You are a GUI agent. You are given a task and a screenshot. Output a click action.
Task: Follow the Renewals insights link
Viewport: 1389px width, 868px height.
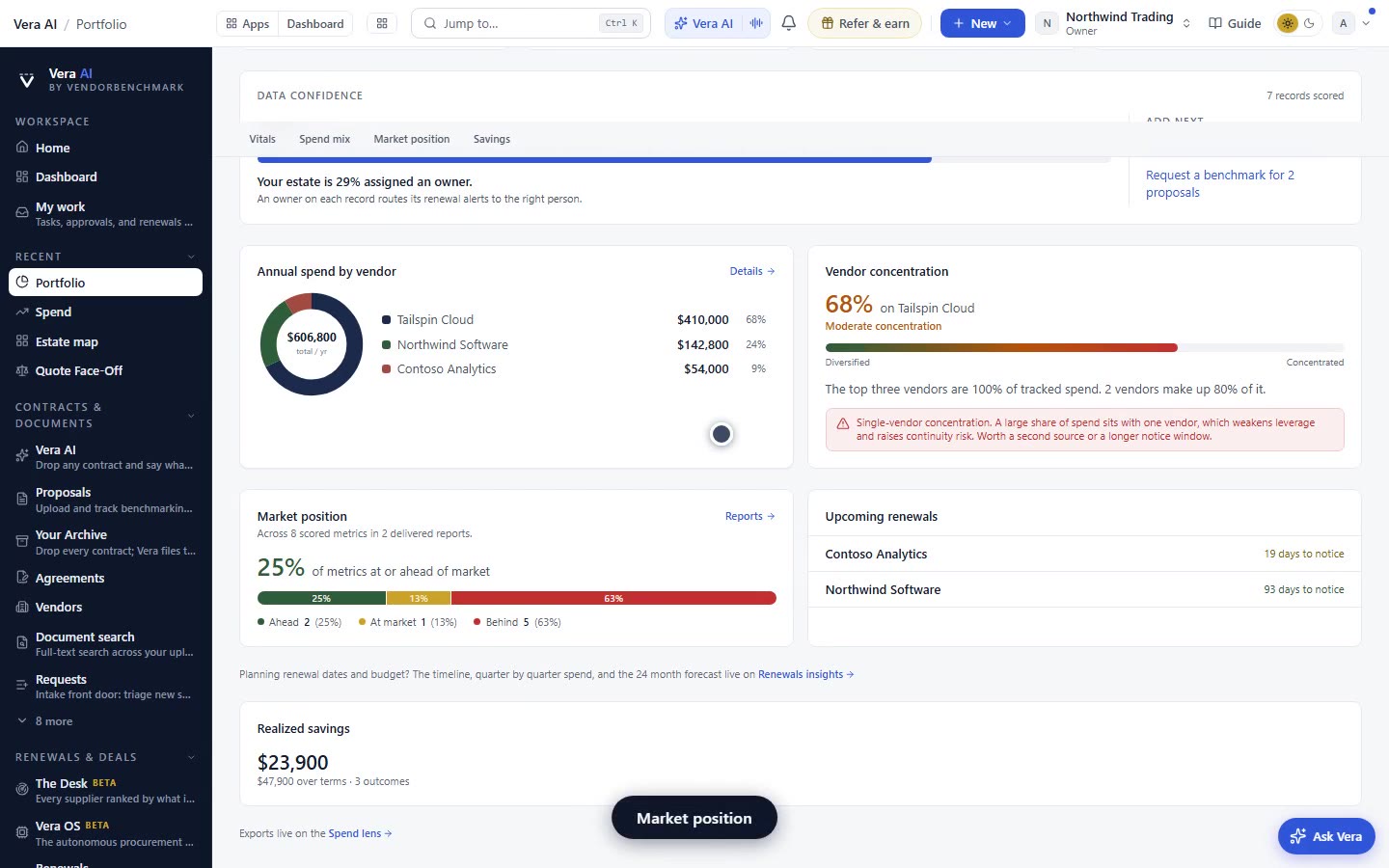point(805,674)
